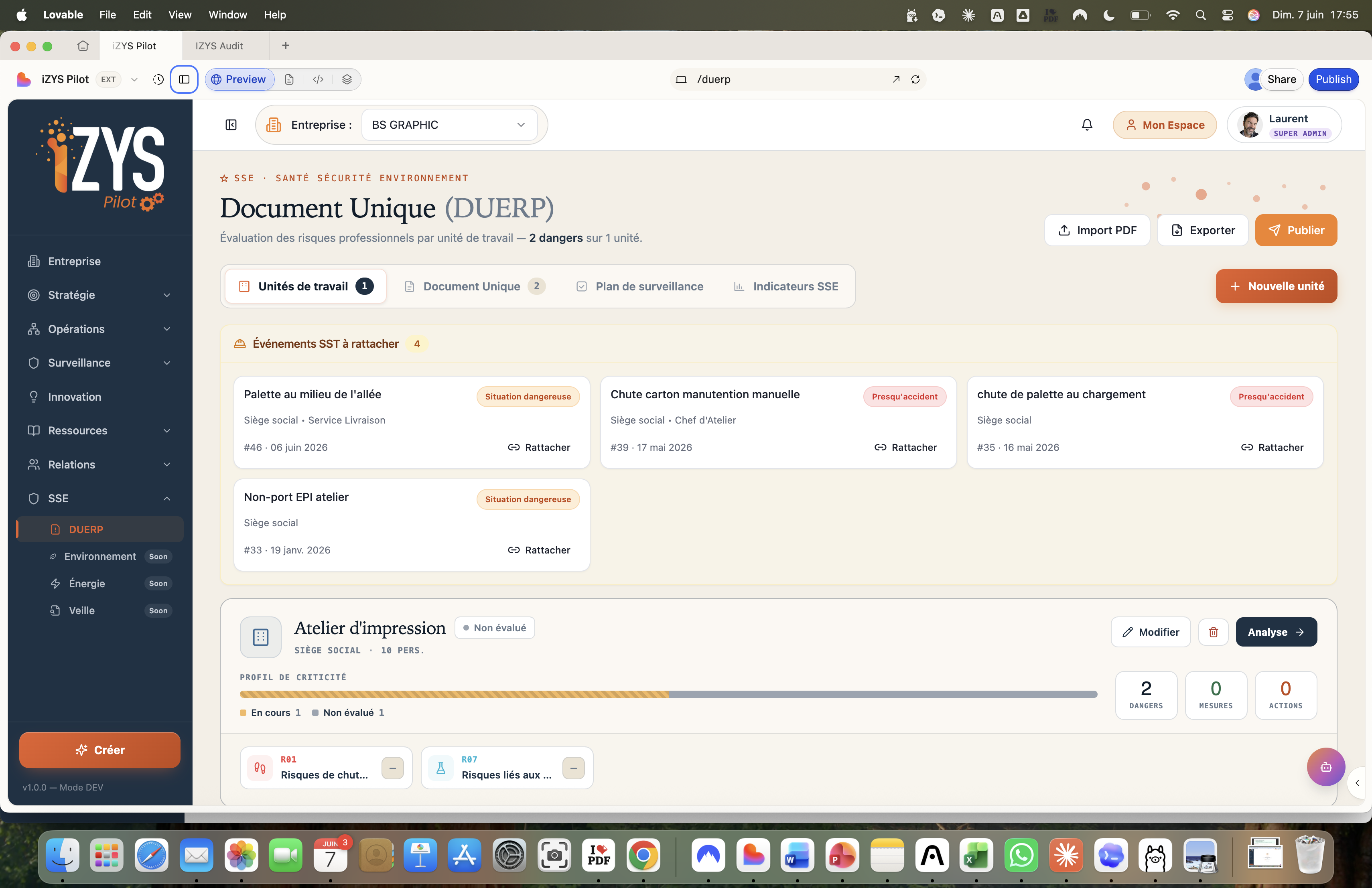1372x888 pixels.
Task: Click the Exporter button
Action: click(1203, 231)
